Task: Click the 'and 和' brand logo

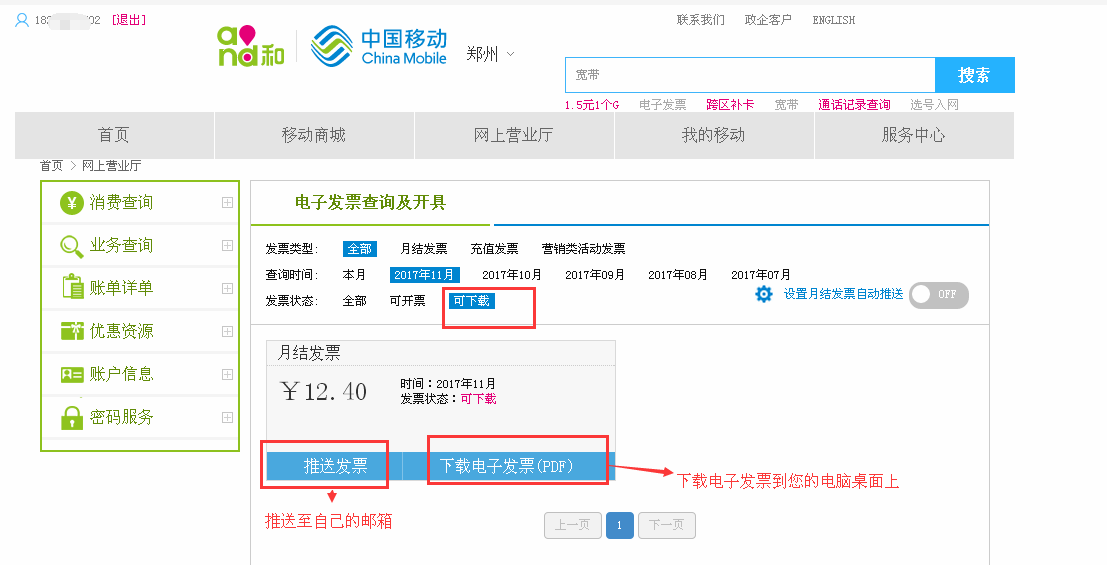Action: pyautogui.click(x=251, y=47)
